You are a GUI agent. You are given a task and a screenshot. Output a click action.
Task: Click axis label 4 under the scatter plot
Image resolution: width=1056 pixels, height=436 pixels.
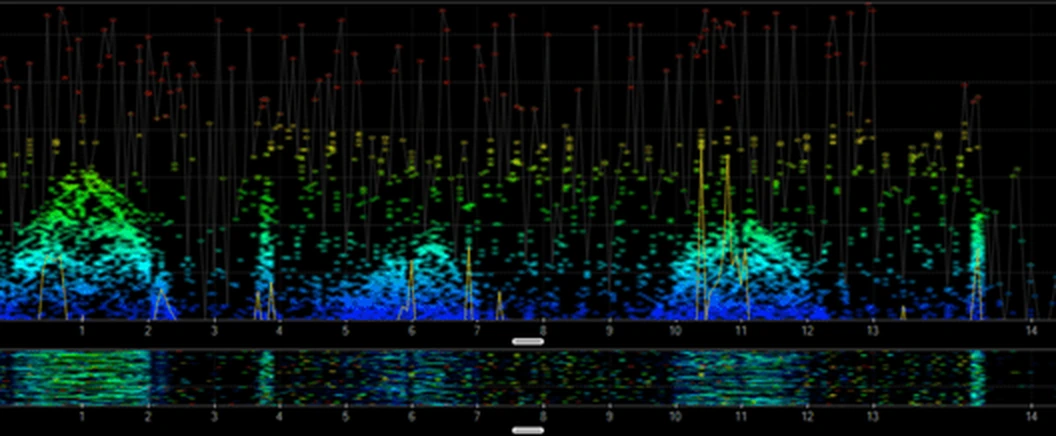point(279,331)
